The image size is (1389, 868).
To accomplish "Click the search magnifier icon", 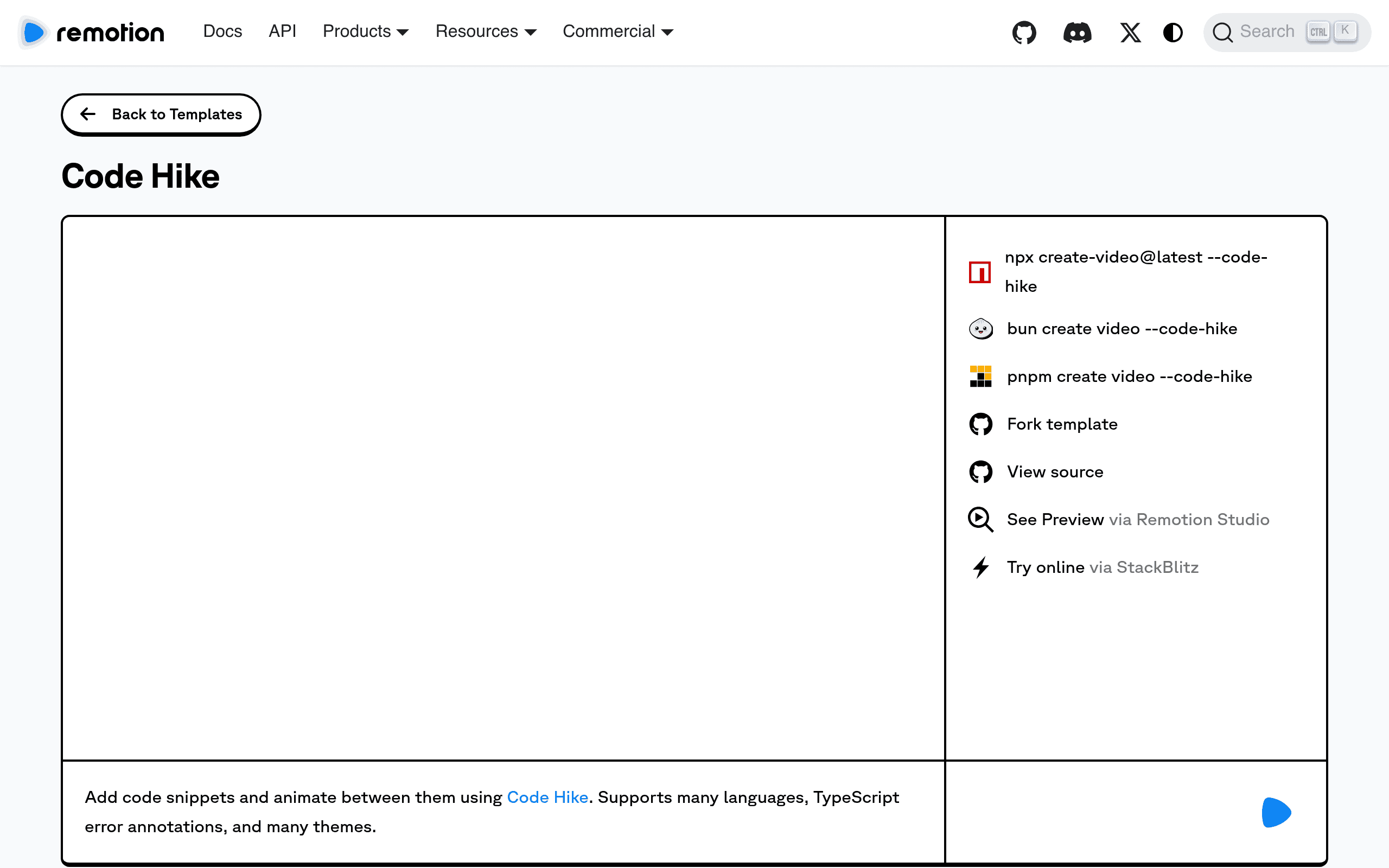I will click(x=1222, y=32).
